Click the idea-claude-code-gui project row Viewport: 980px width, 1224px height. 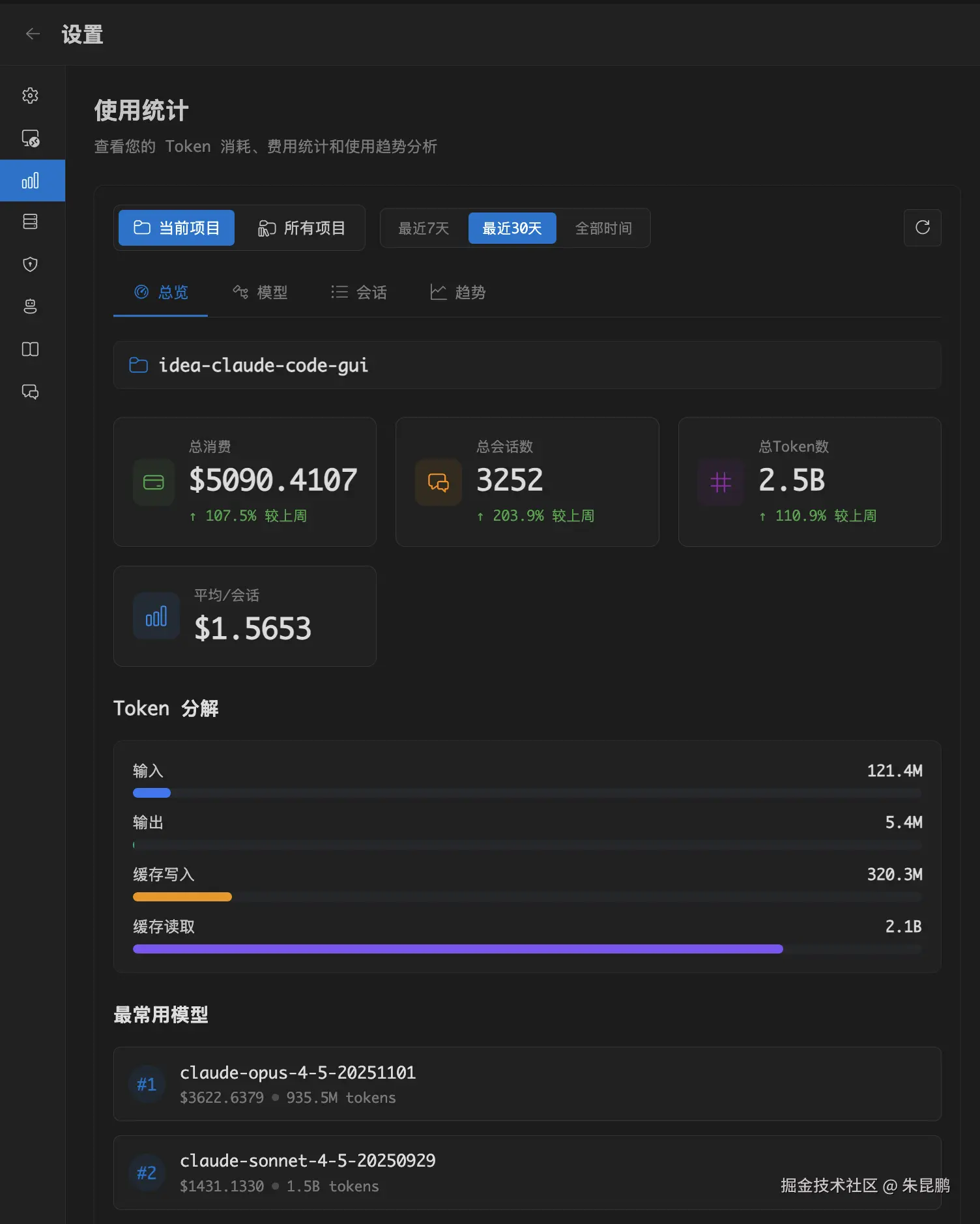tap(526, 365)
